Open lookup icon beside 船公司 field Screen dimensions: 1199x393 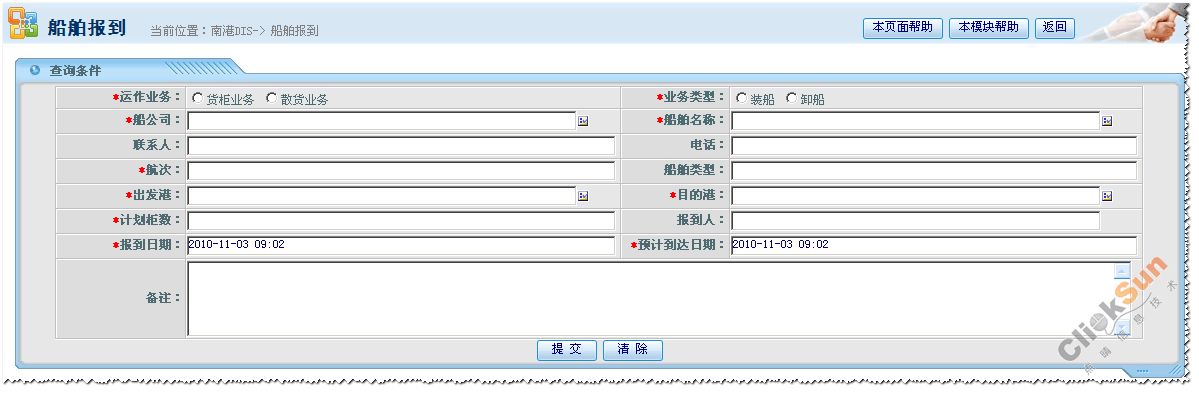coord(583,121)
